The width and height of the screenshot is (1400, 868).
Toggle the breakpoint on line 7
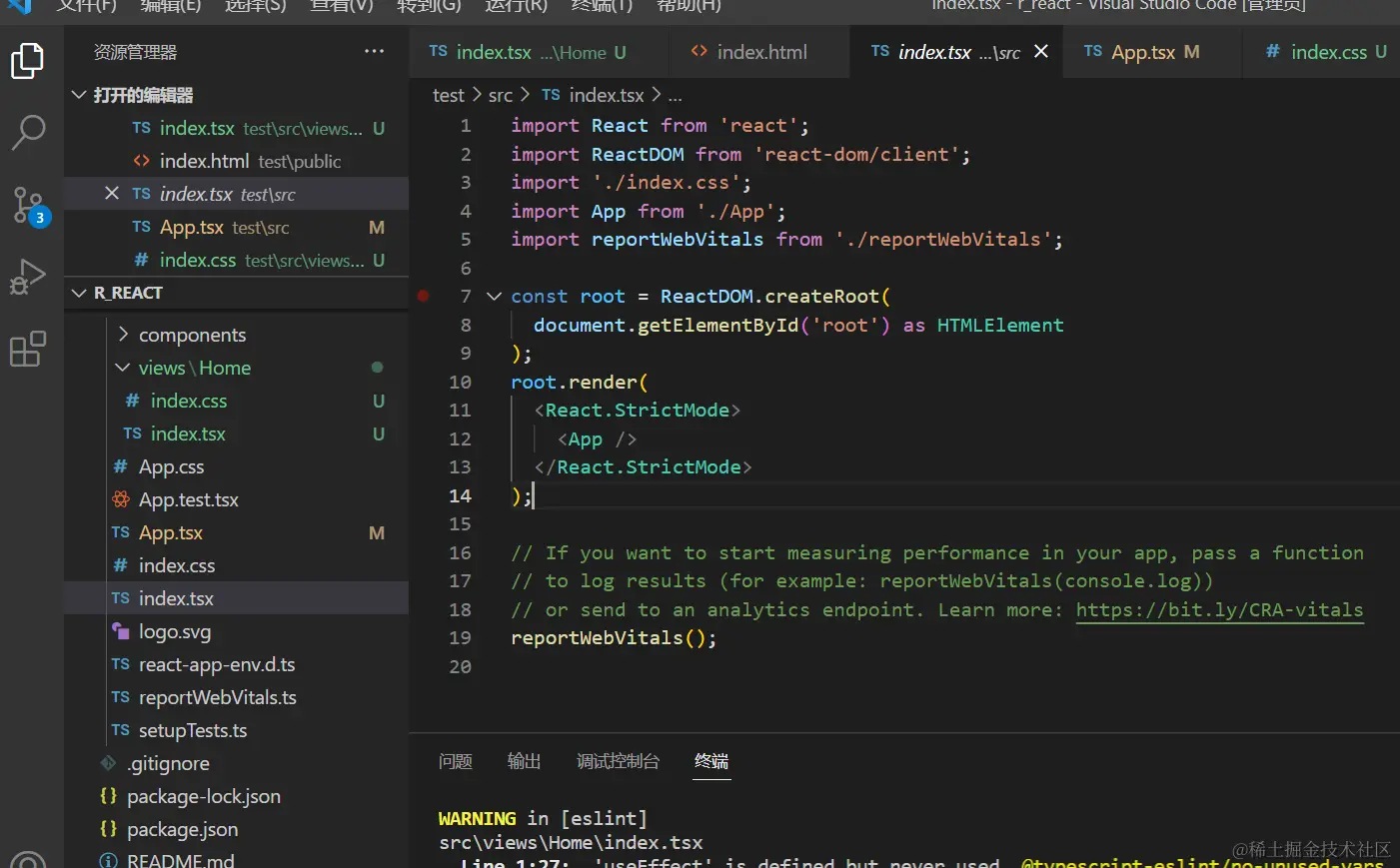[x=424, y=296]
